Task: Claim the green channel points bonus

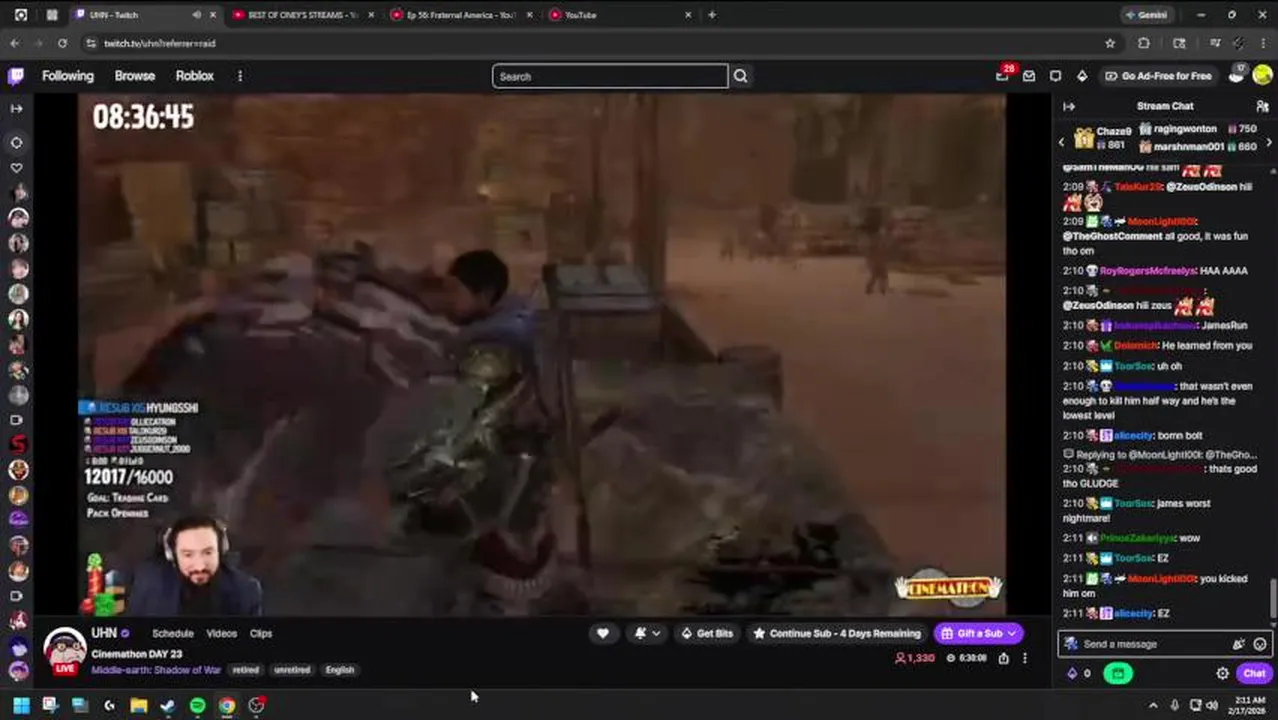Action: 1118,673
